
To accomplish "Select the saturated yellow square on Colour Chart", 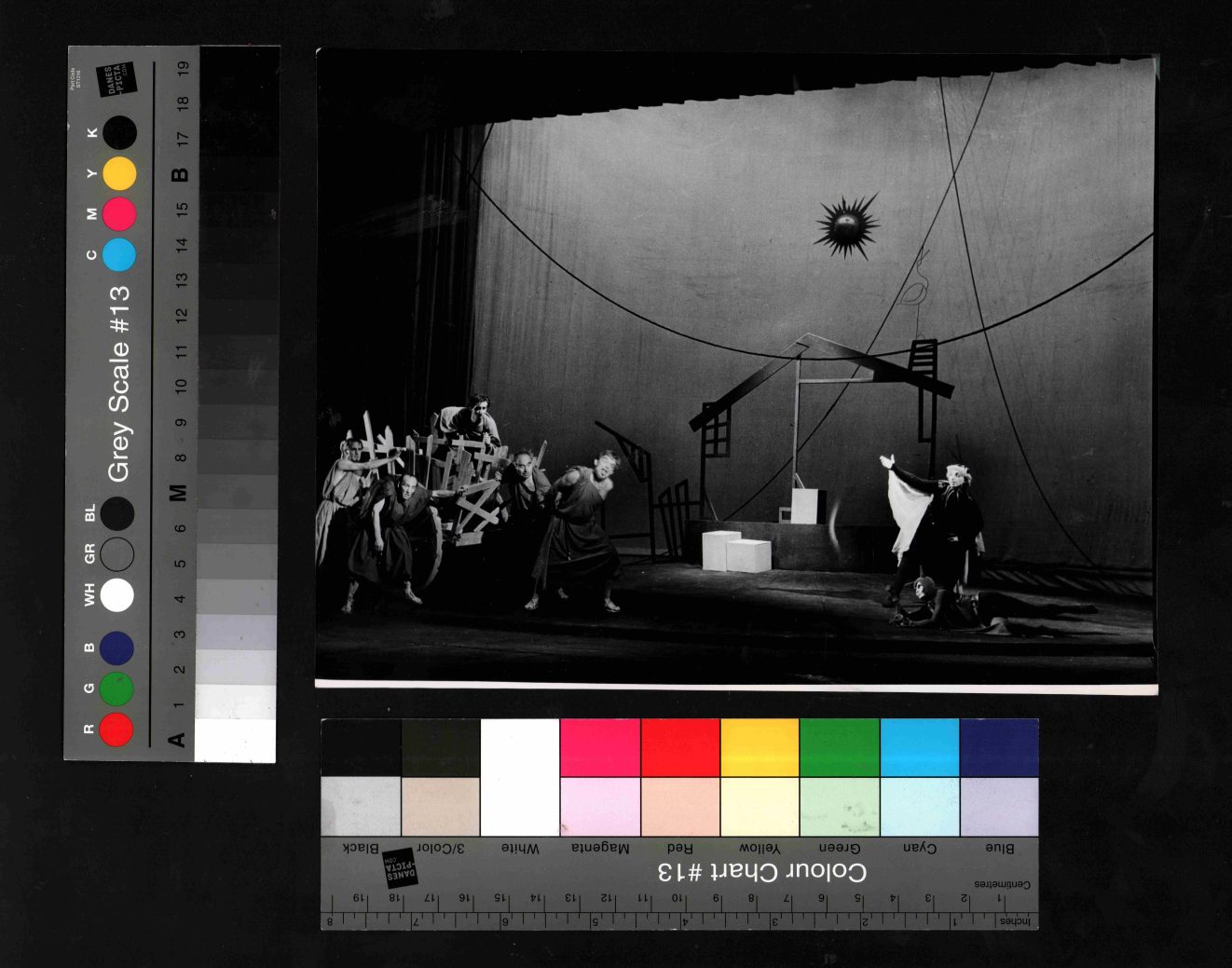I will [760, 747].
